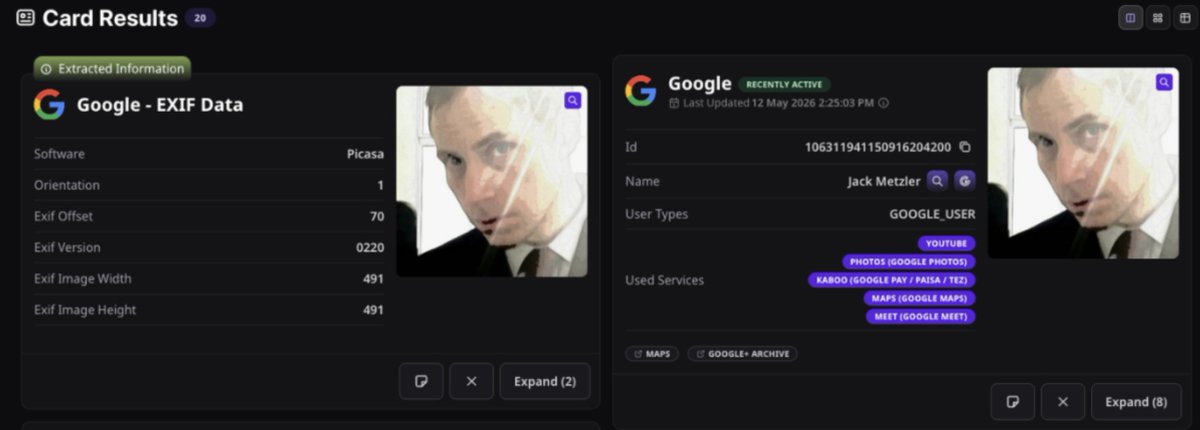Click the Exif Image Height label
The image size is (1200, 430).
tap(85, 310)
